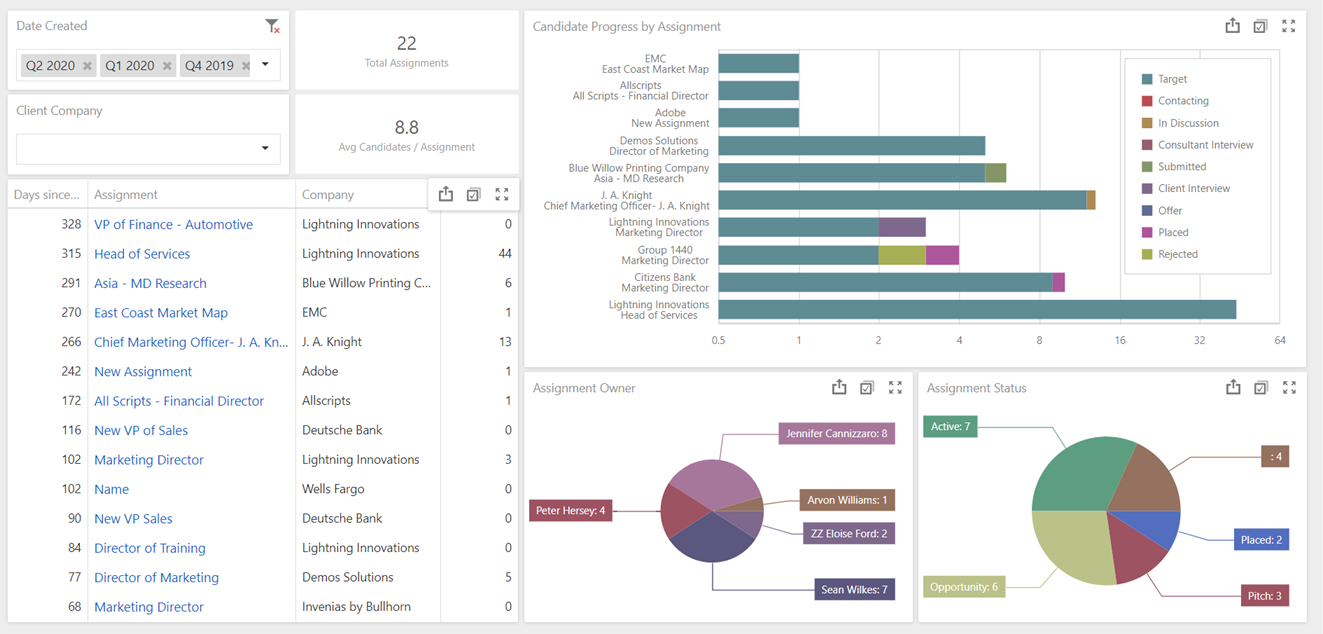Open the East Coast Market Map assignment
1323x634 pixels.
(x=160, y=312)
